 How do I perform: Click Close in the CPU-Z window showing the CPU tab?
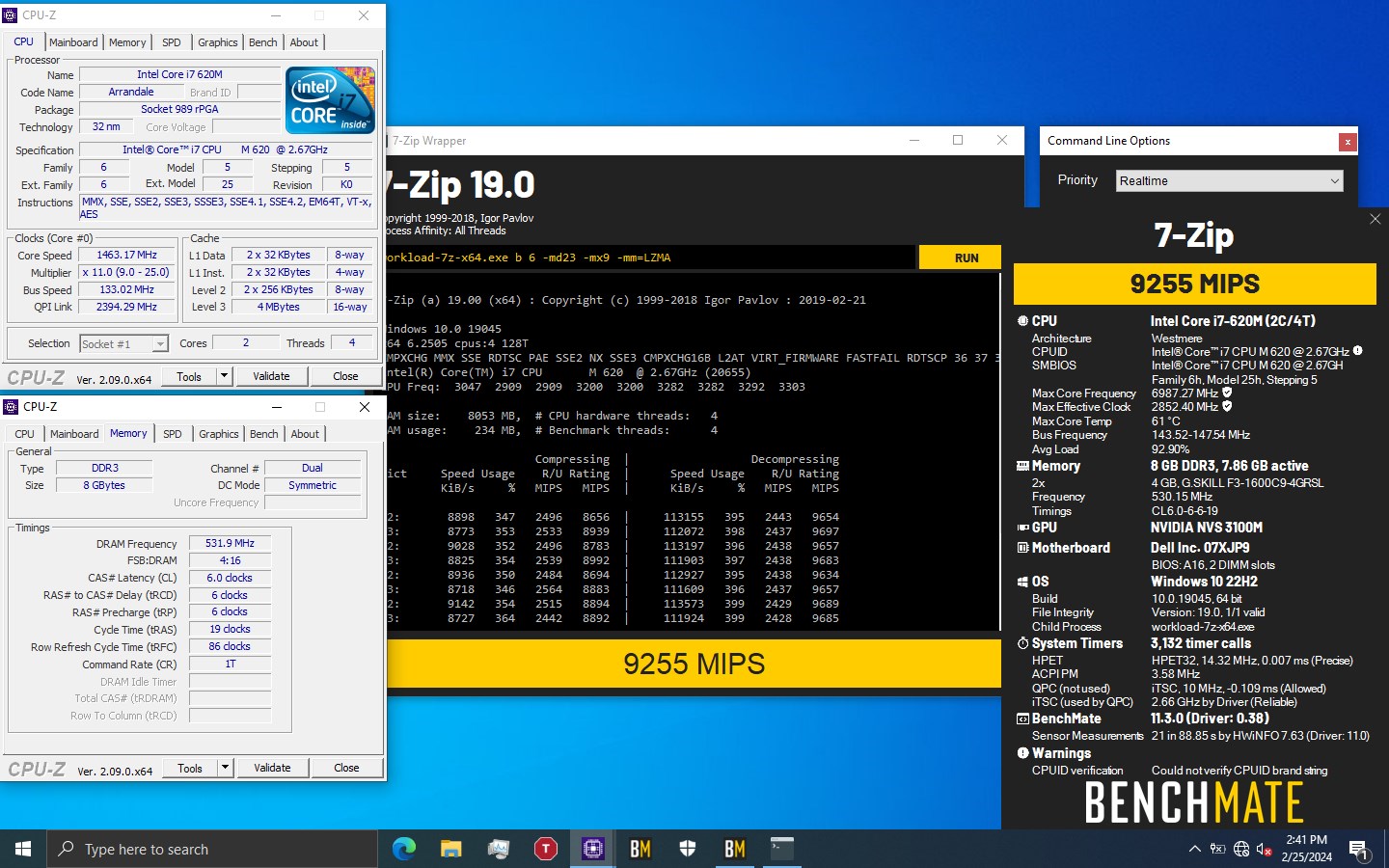tap(345, 376)
